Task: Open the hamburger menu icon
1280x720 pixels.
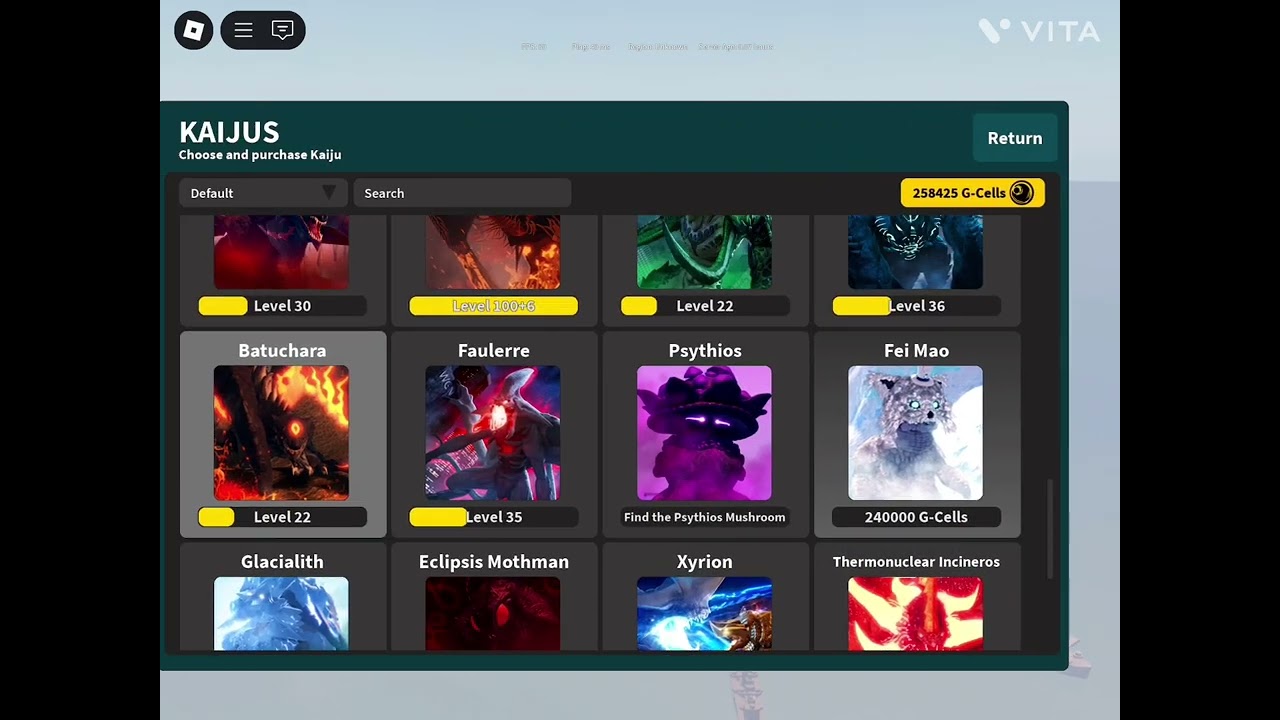Action: tap(243, 30)
